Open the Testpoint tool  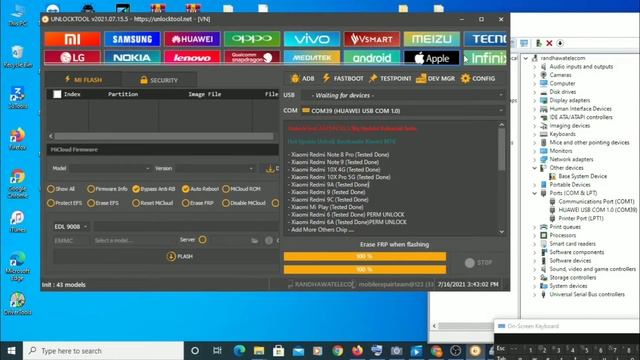pyautogui.click(x=390, y=78)
